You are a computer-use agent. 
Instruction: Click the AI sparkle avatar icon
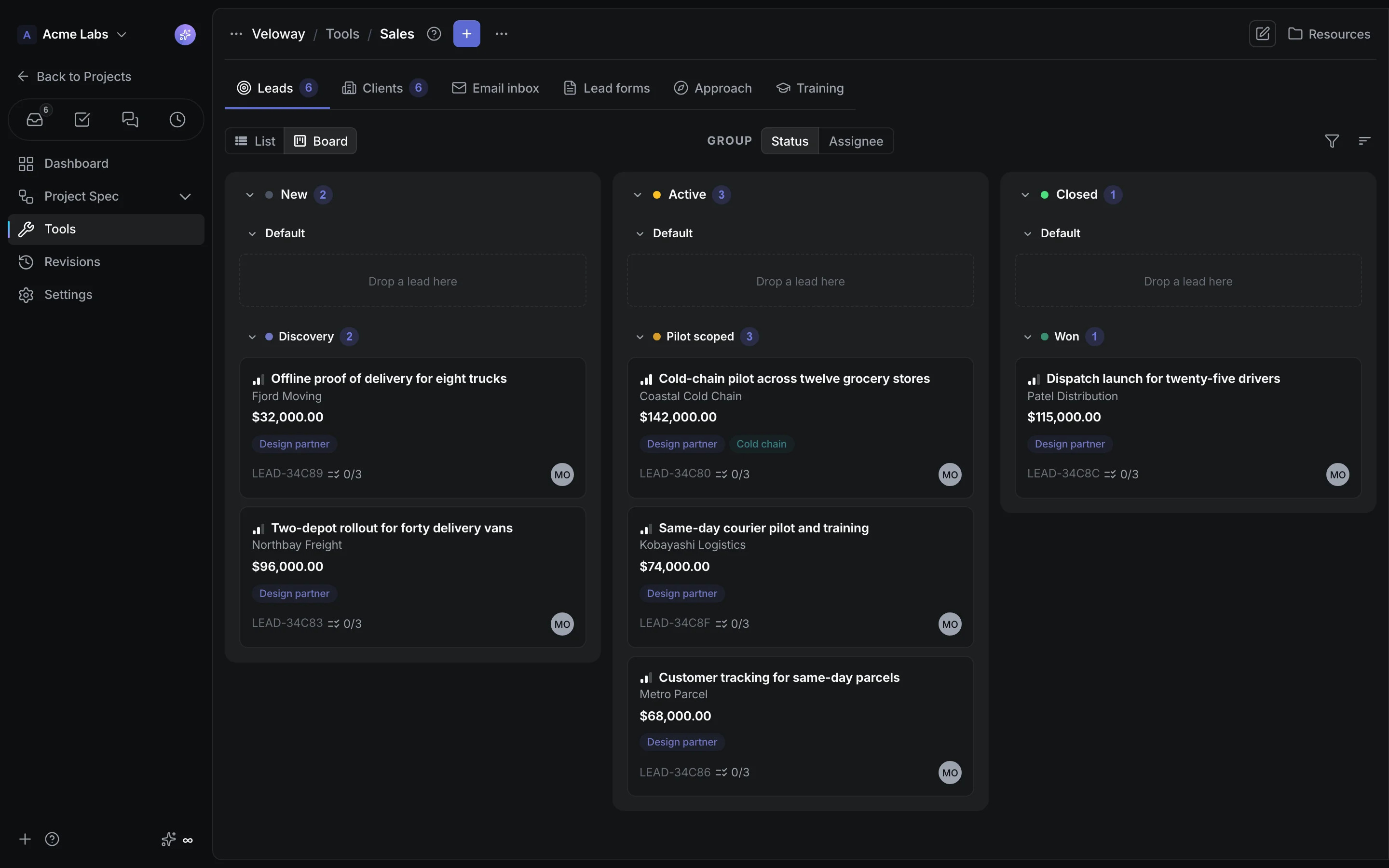185,34
